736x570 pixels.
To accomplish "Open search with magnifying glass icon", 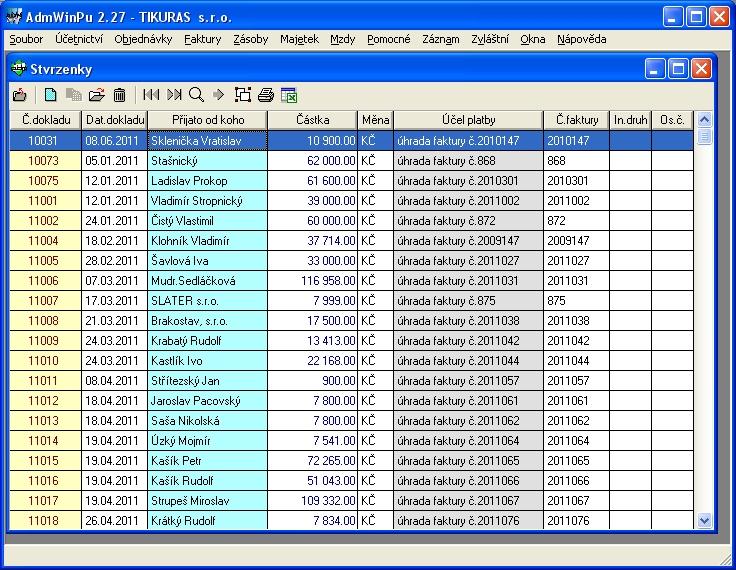I will pyautogui.click(x=197, y=95).
